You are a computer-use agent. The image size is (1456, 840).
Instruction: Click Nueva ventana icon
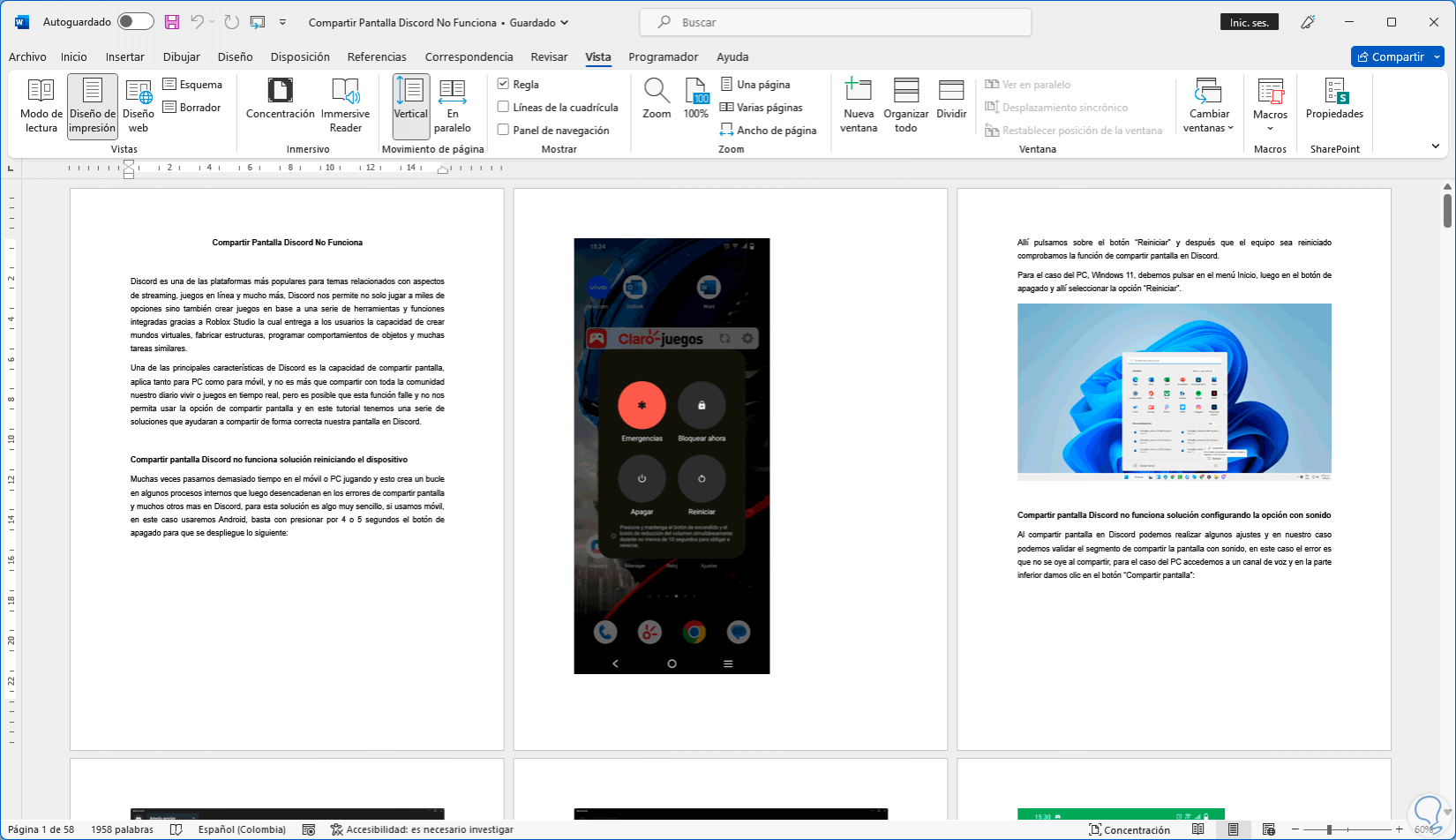click(859, 105)
